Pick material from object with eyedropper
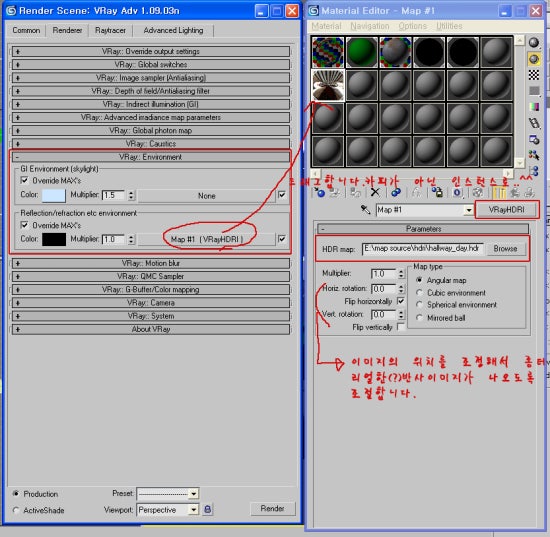550x537 pixels. (x=365, y=210)
